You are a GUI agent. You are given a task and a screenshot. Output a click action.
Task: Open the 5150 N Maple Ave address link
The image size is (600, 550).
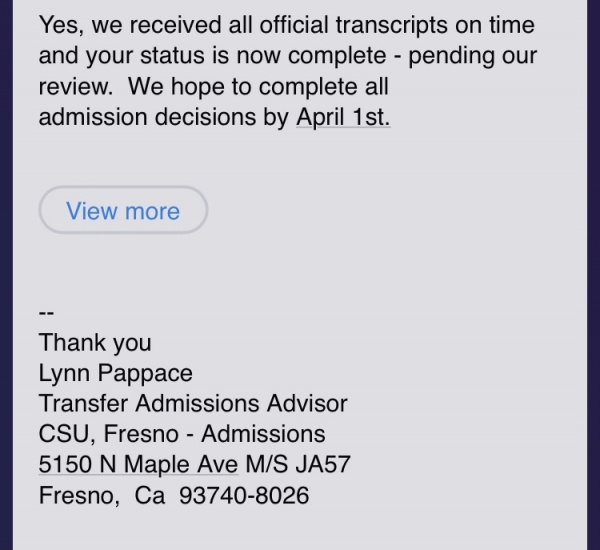(138, 464)
